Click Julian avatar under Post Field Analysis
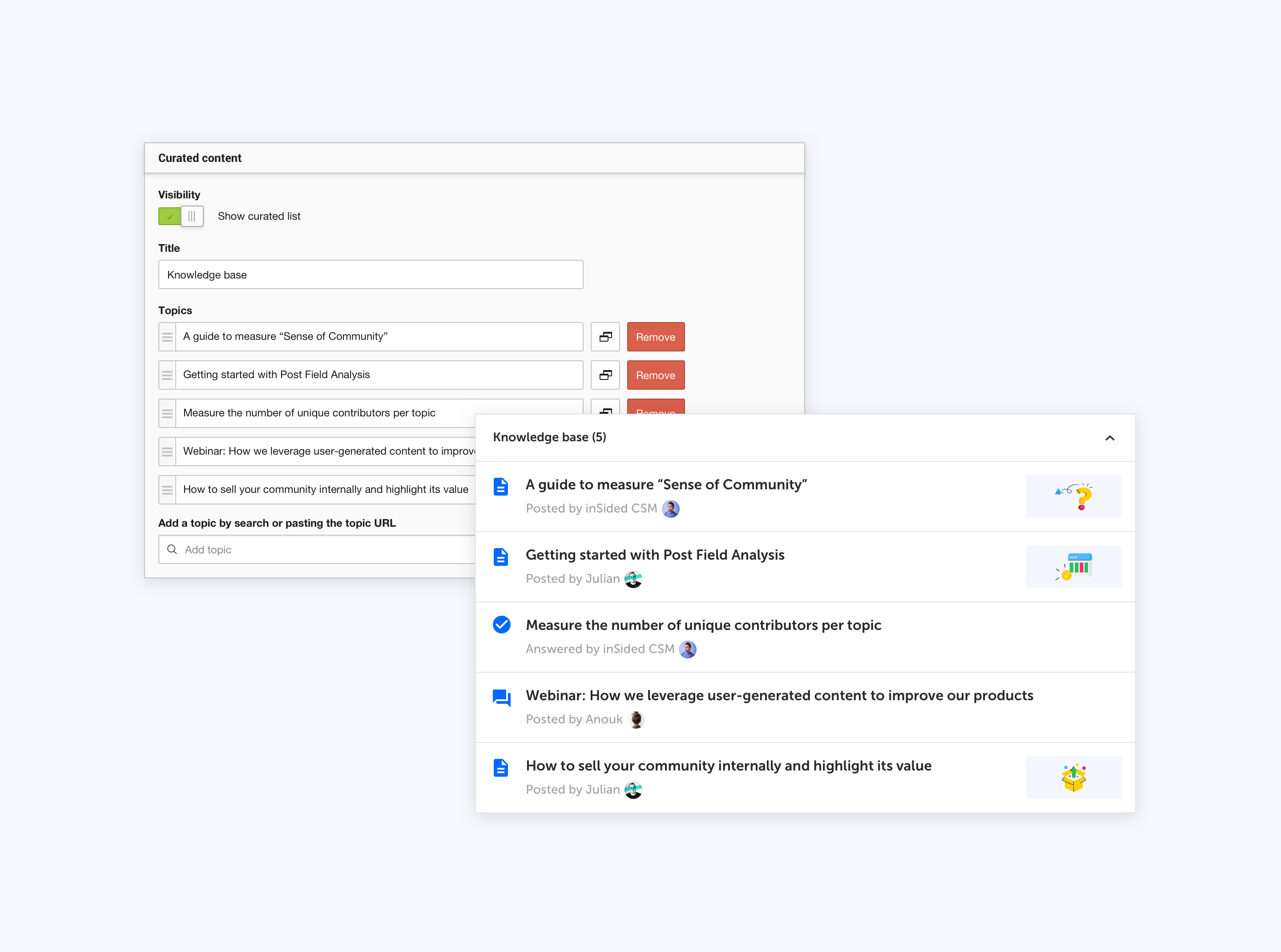This screenshot has width=1281, height=952. coord(633,579)
